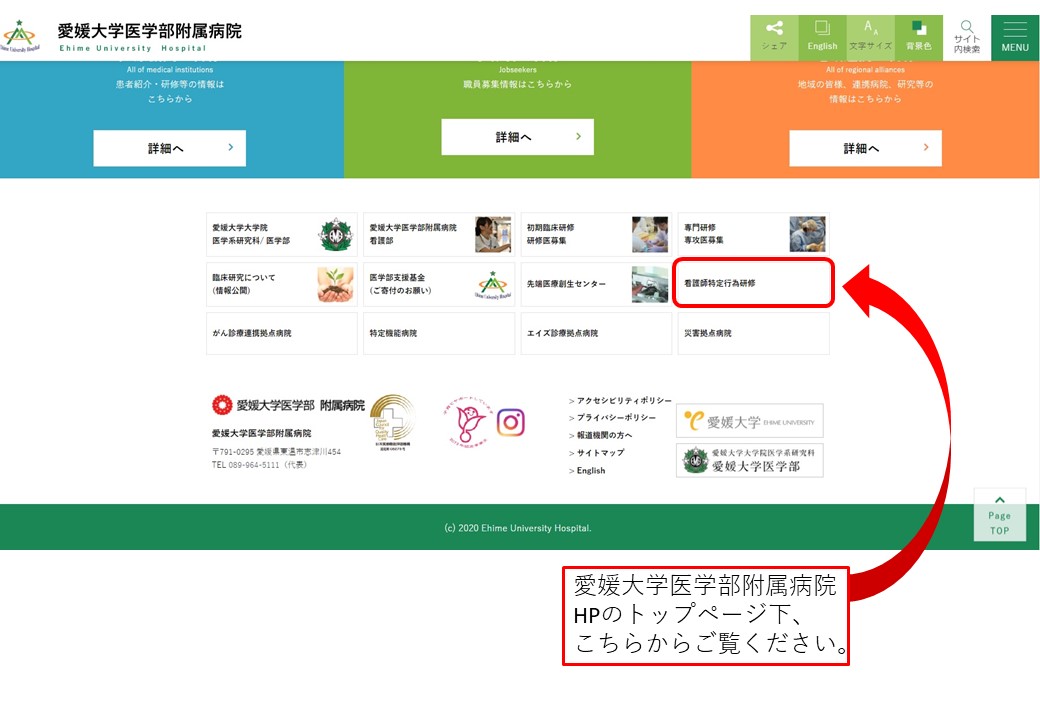Click the Instagram icon in footer
The image size is (1040, 720).
click(511, 422)
